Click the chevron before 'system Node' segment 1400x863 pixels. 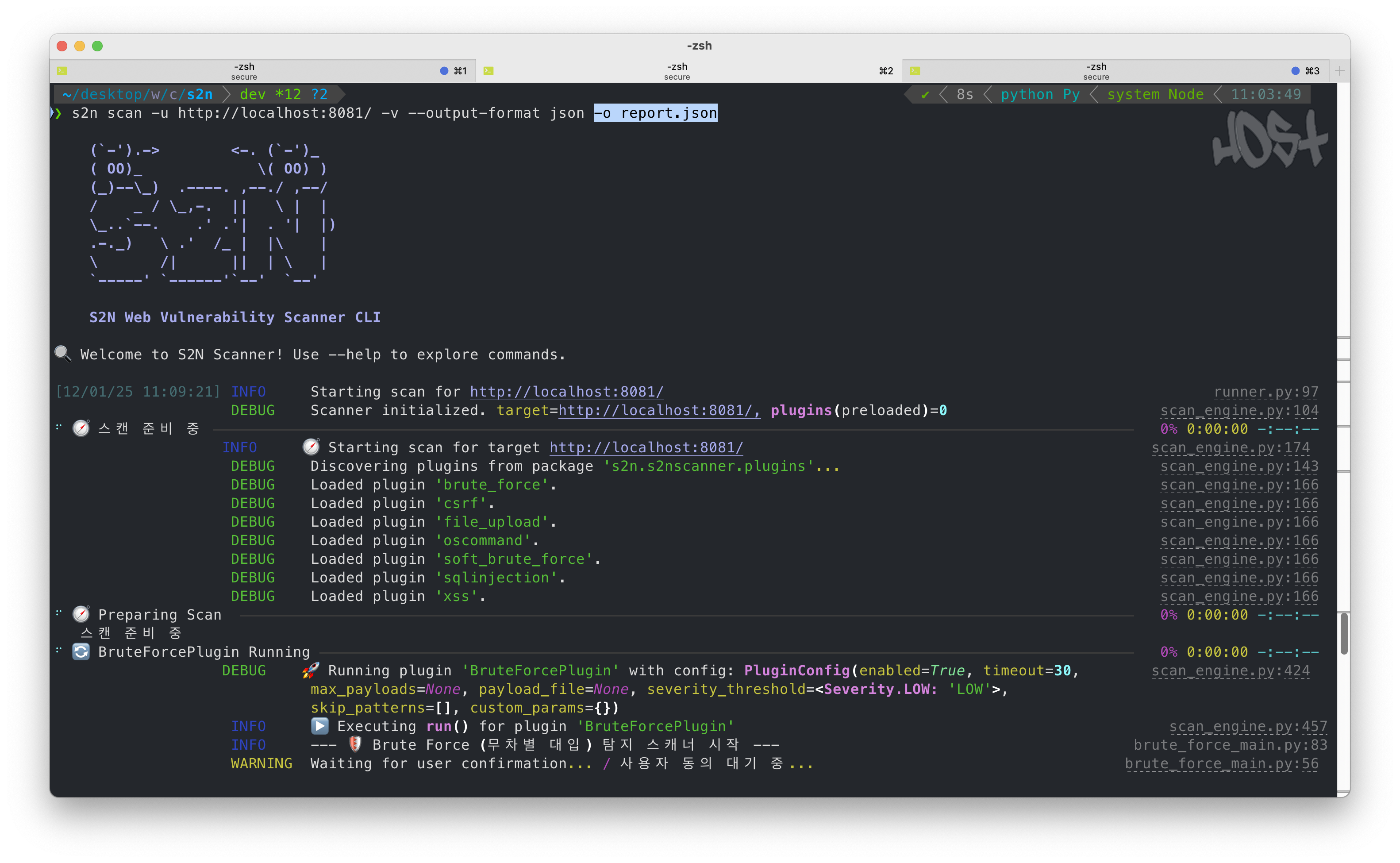pyautogui.click(x=1095, y=94)
